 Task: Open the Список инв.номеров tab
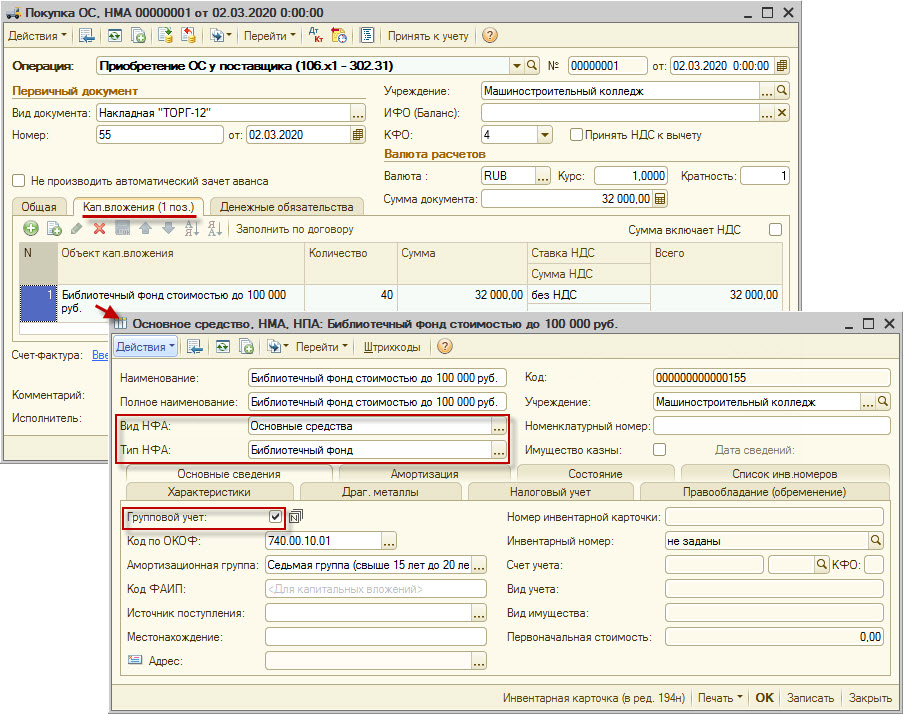784,474
